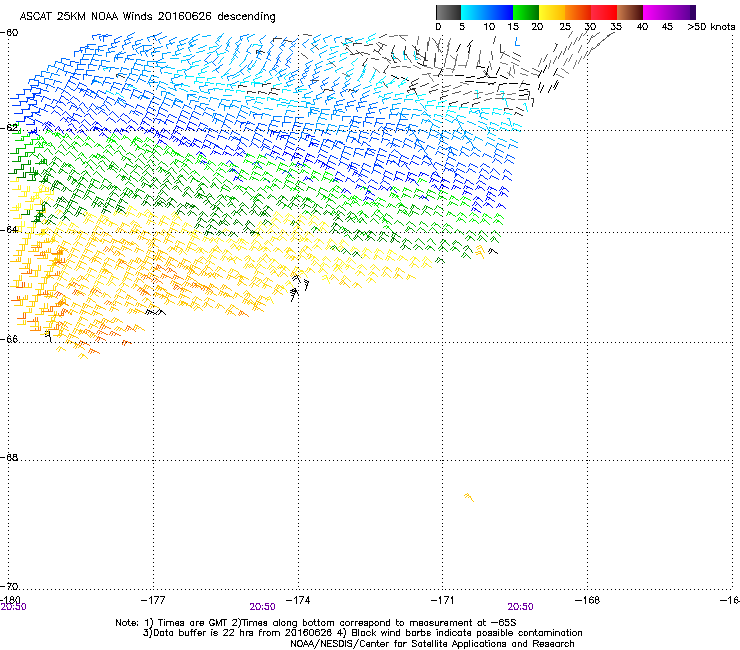
Task: Click the brown 35-40 knots color segment
Action: 630,12
